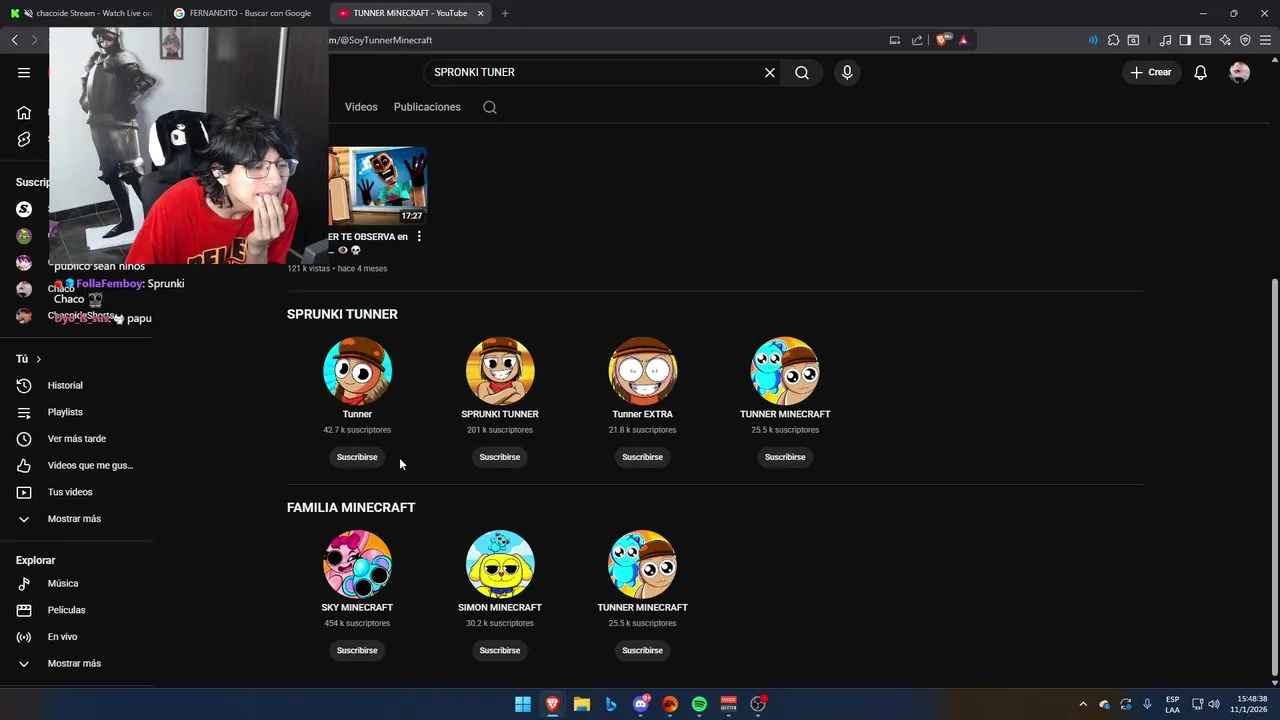Open SKY MINECRAFT channel name link

[x=357, y=607]
